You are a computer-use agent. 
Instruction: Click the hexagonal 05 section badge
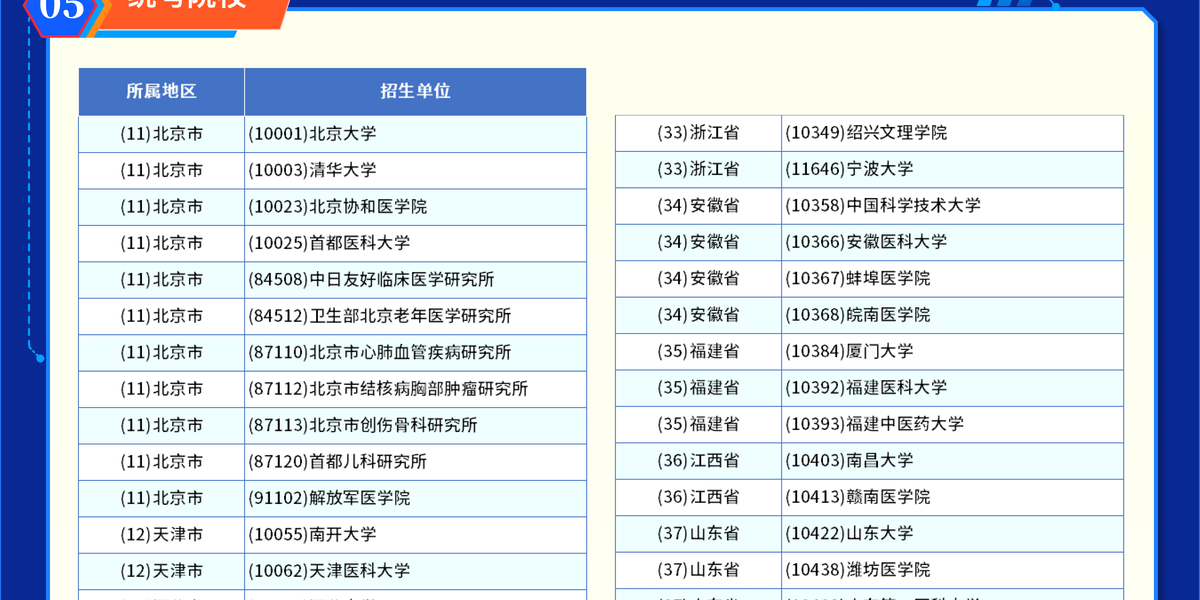[x=62, y=10]
